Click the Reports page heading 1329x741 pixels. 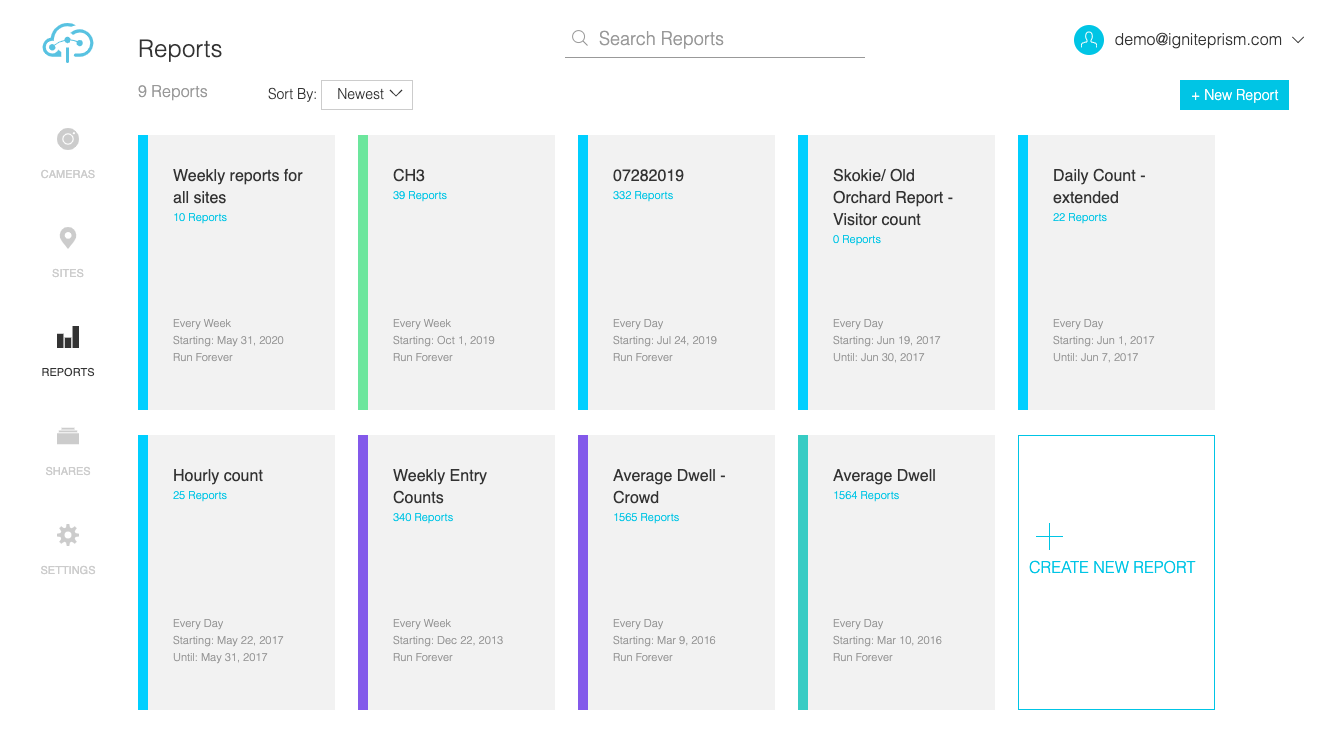pos(180,49)
